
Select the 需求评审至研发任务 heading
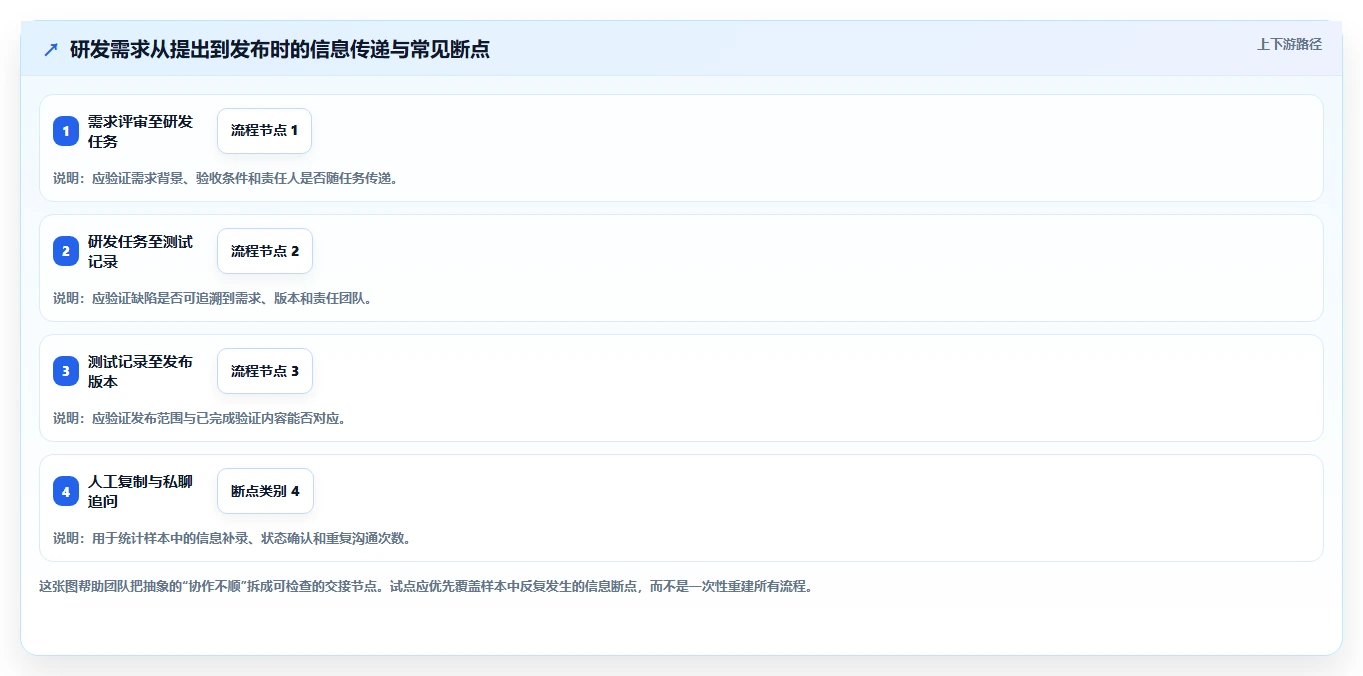coord(140,131)
